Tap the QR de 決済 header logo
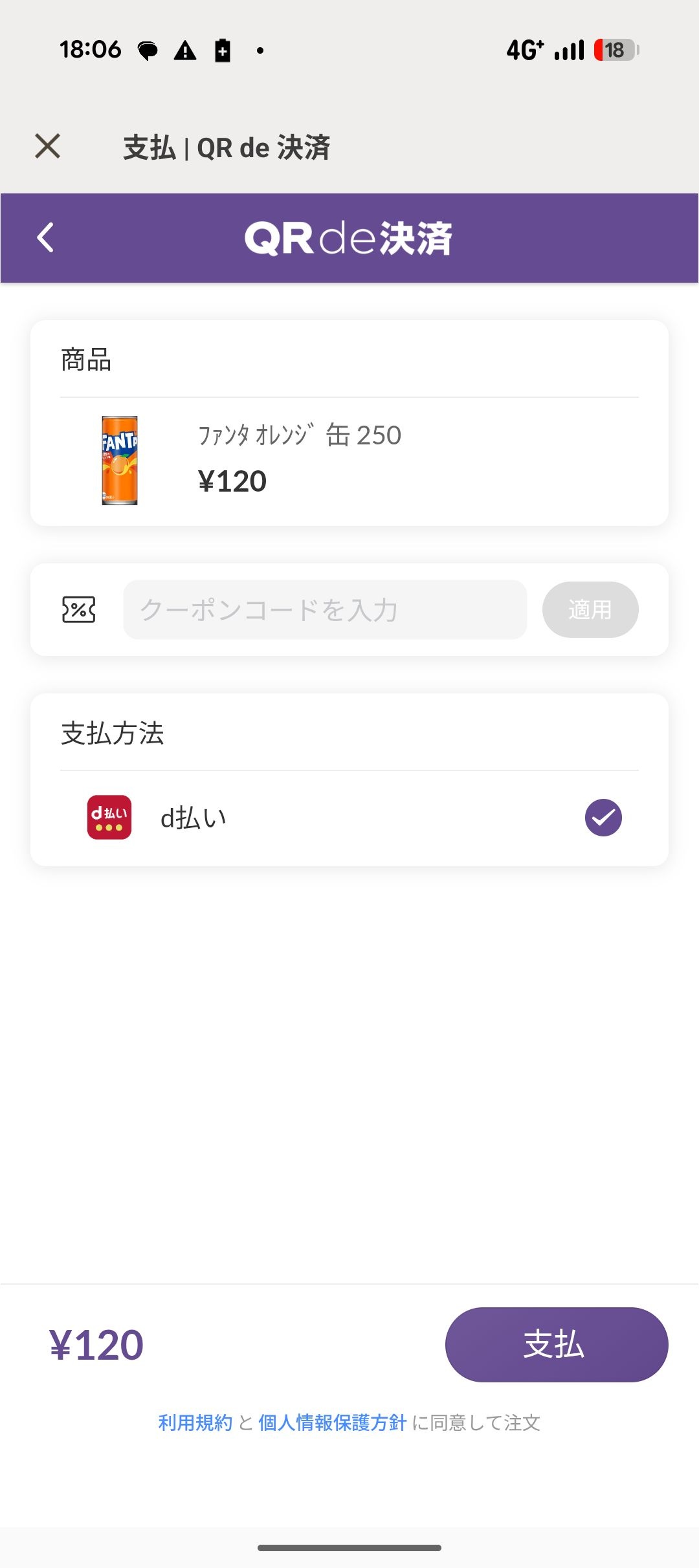This screenshot has height=1568, width=699. pyautogui.click(x=348, y=238)
